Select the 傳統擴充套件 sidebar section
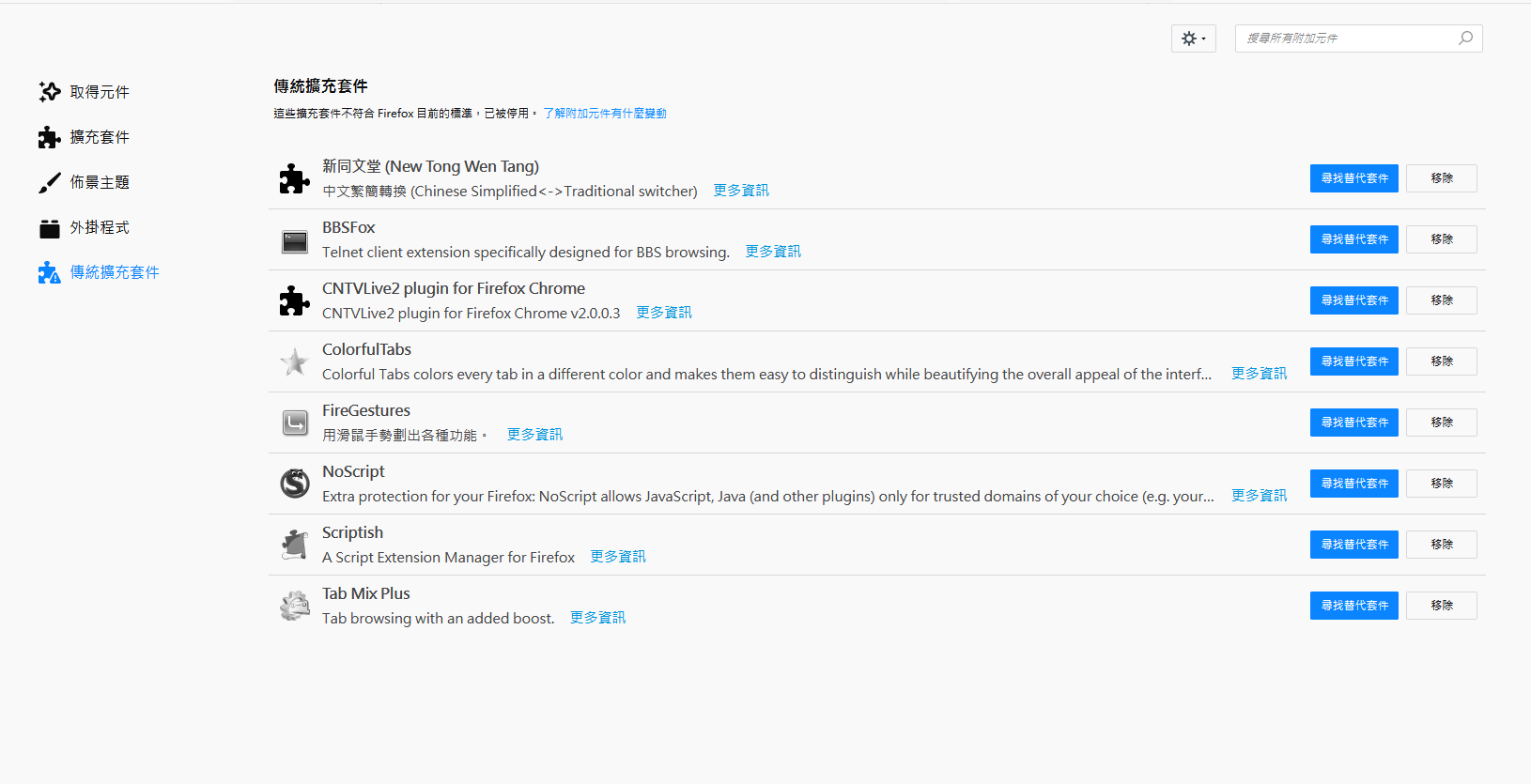Screen dimensions: 1531x784 point(99,272)
